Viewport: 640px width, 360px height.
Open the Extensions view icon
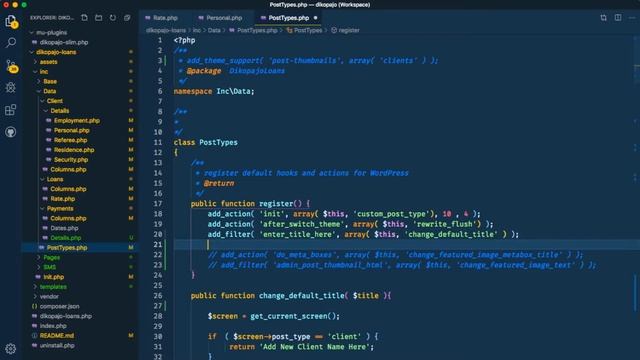point(11,109)
